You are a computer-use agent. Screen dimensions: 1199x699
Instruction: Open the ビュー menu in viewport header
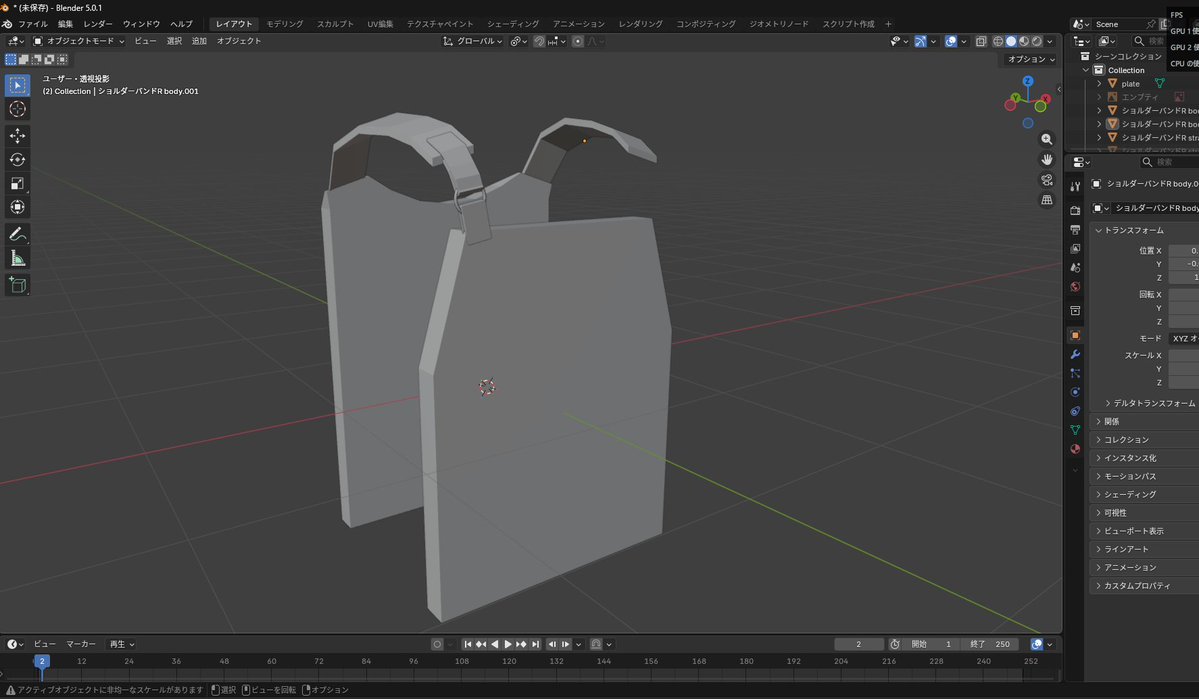point(145,41)
